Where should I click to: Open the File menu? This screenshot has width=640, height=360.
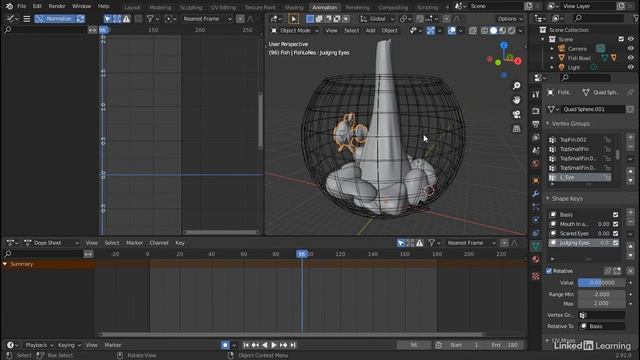tap(22, 6)
